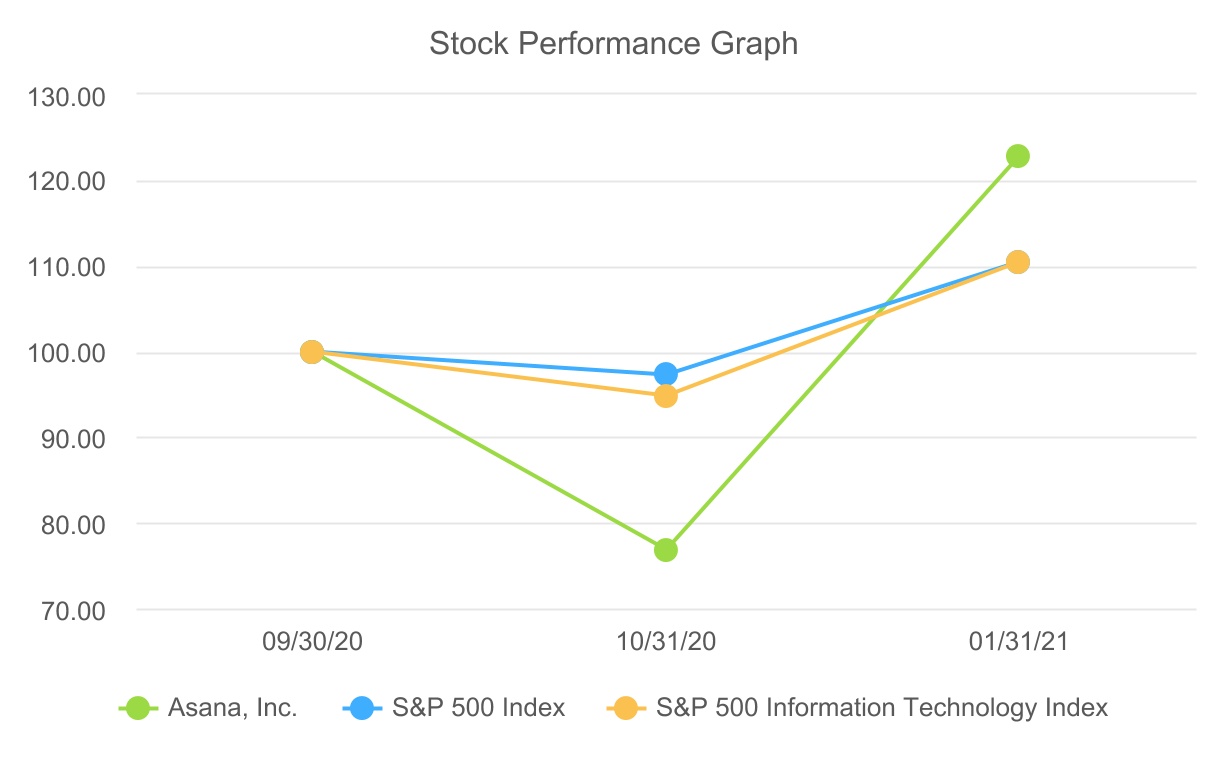Screen dimensions: 1226x760
Task: Click the green Asana legend marker
Action: click(139, 708)
